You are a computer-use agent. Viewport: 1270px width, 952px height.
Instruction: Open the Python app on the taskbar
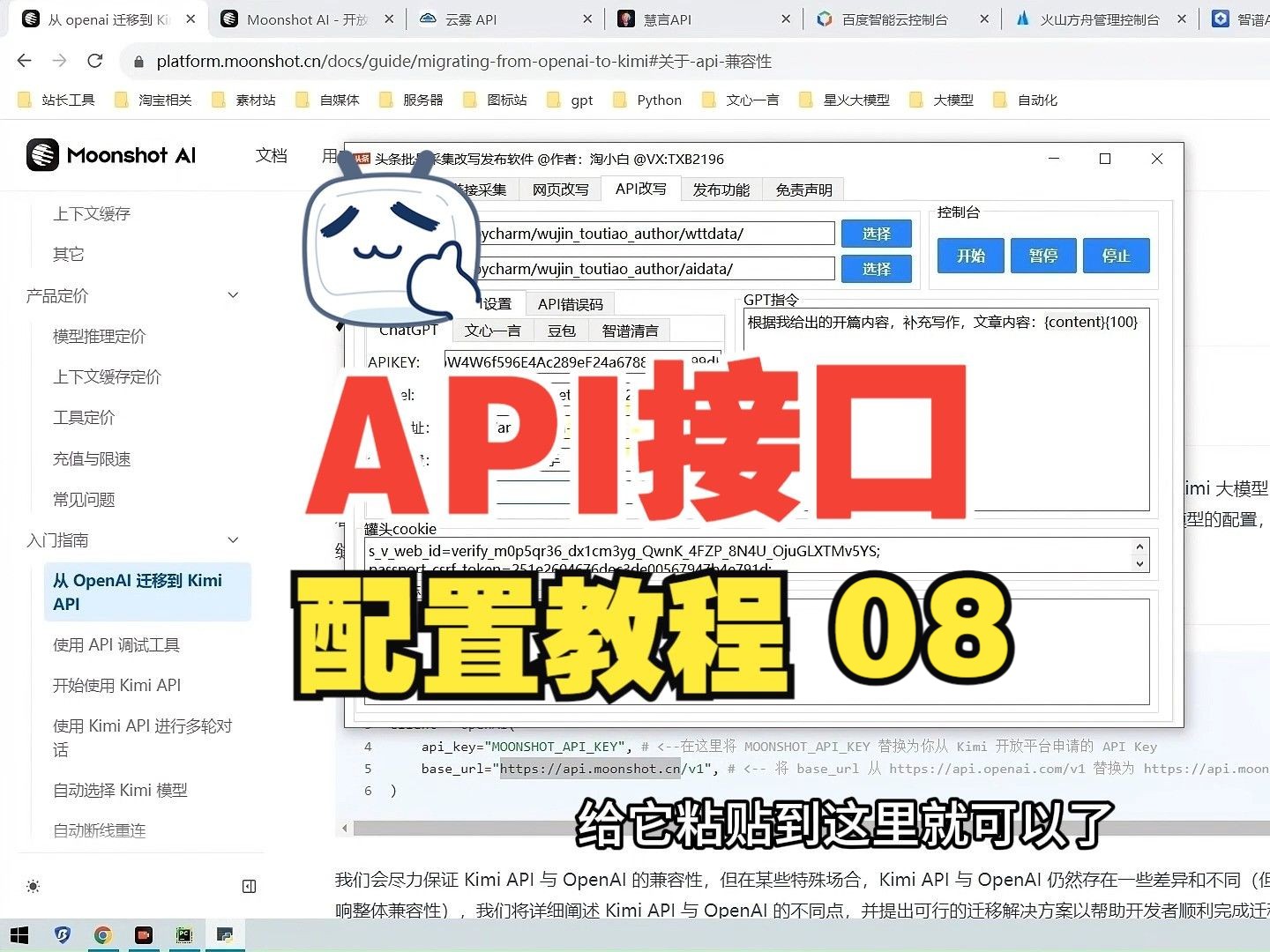pyautogui.click(x=225, y=935)
